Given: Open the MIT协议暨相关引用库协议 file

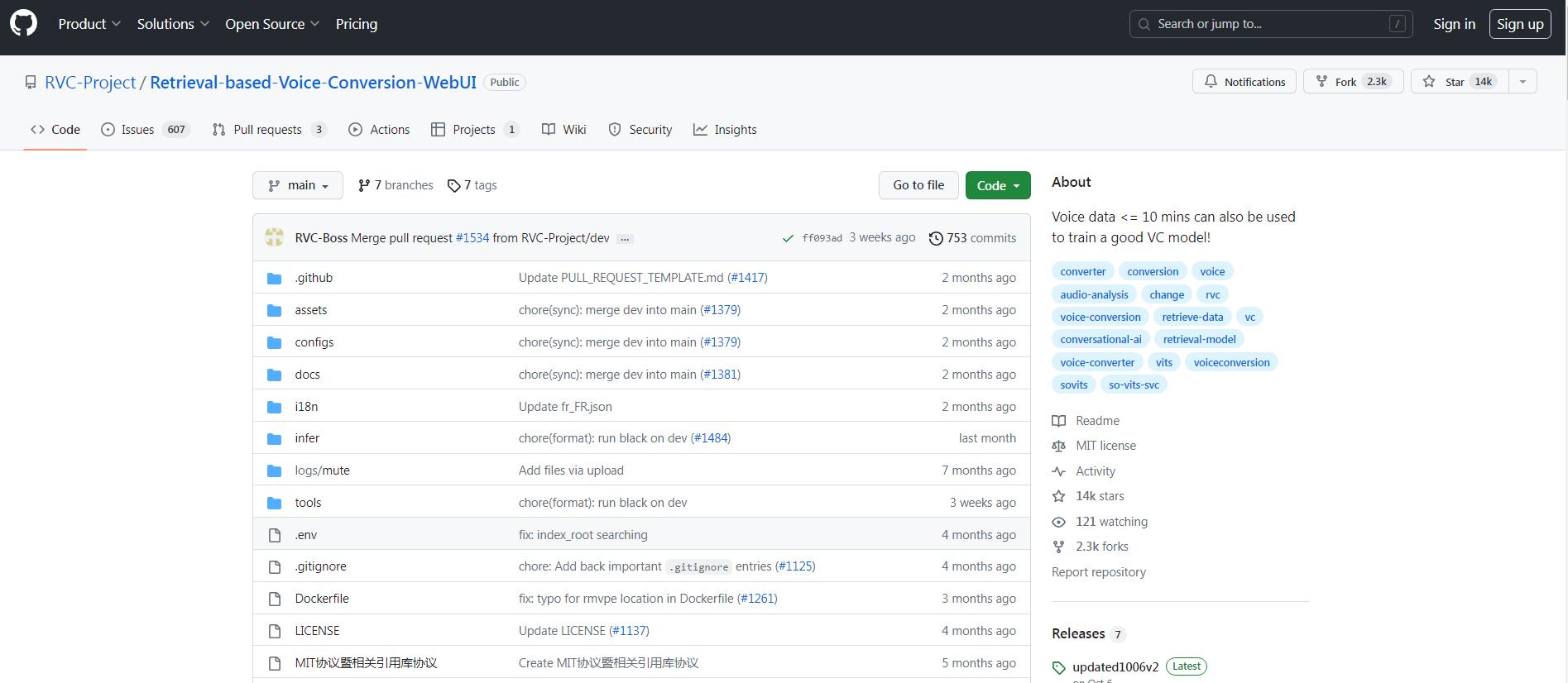Looking at the screenshot, I should click(366, 663).
